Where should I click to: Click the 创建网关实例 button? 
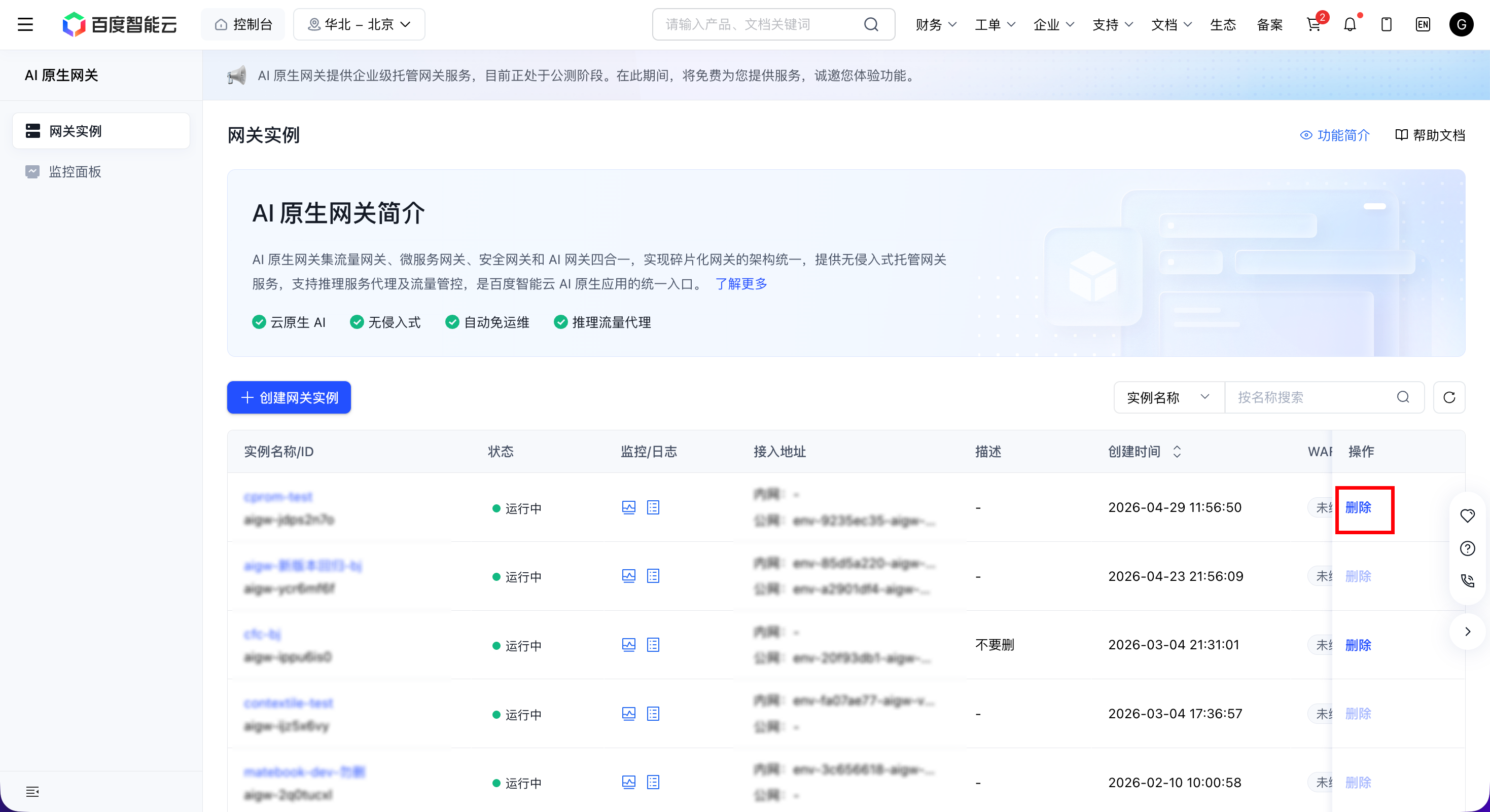coord(289,397)
